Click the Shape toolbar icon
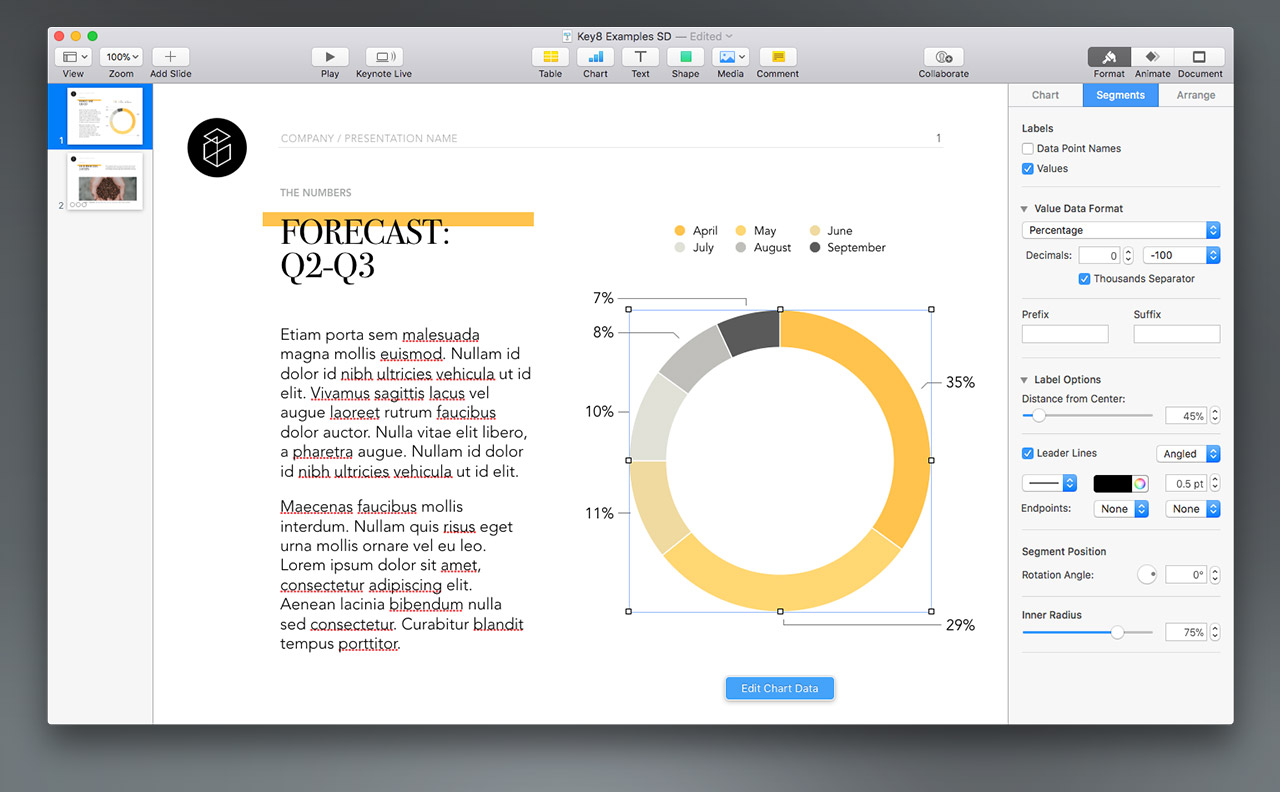 tap(685, 58)
